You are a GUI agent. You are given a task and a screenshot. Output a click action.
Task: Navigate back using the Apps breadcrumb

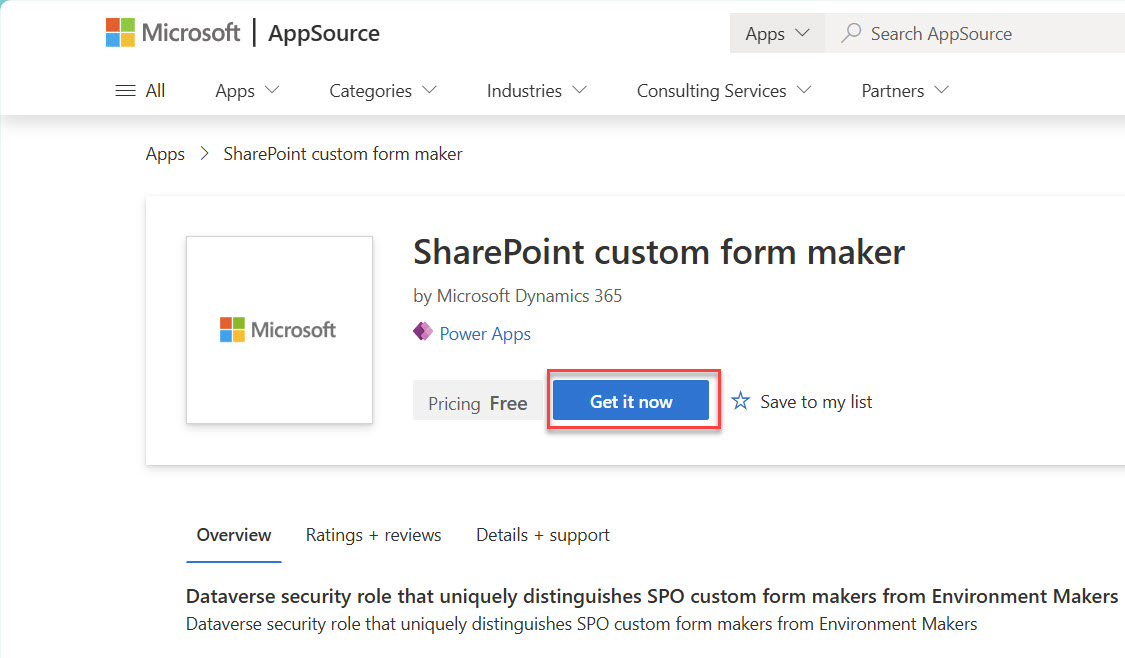pyautogui.click(x=165, y=153)
